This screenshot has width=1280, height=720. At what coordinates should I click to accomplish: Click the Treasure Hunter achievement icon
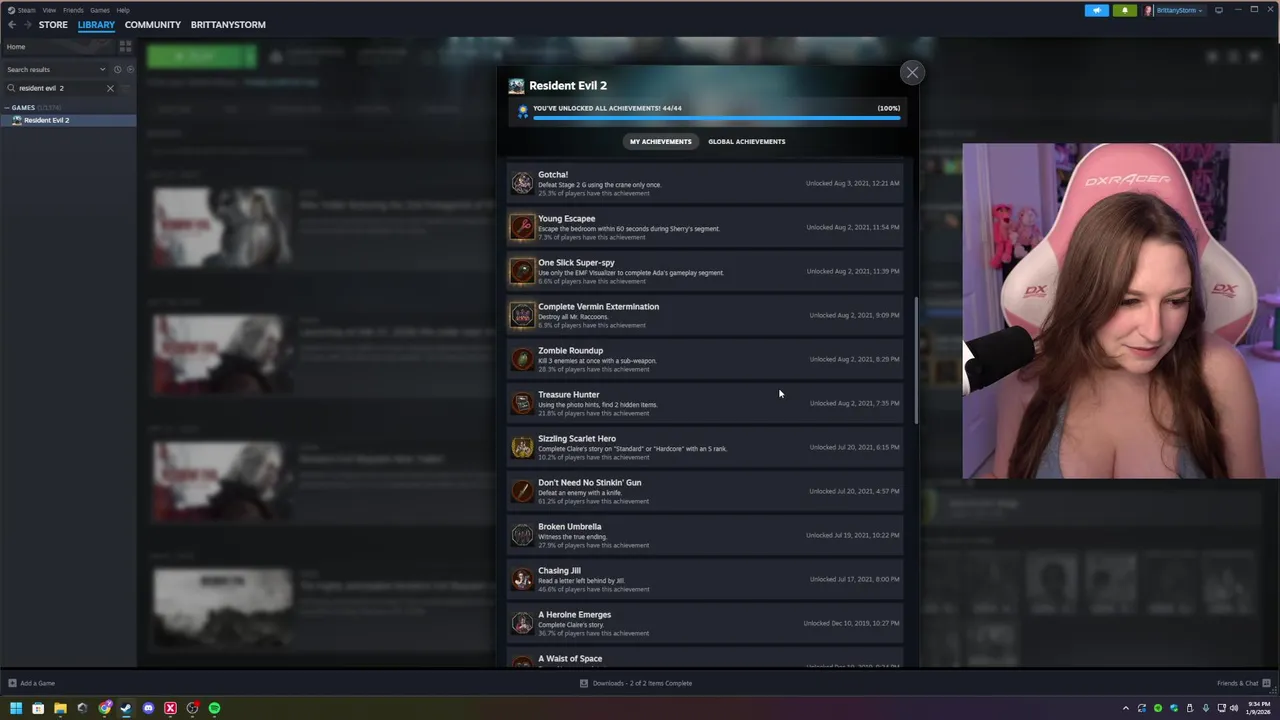[x=522, y=403]
